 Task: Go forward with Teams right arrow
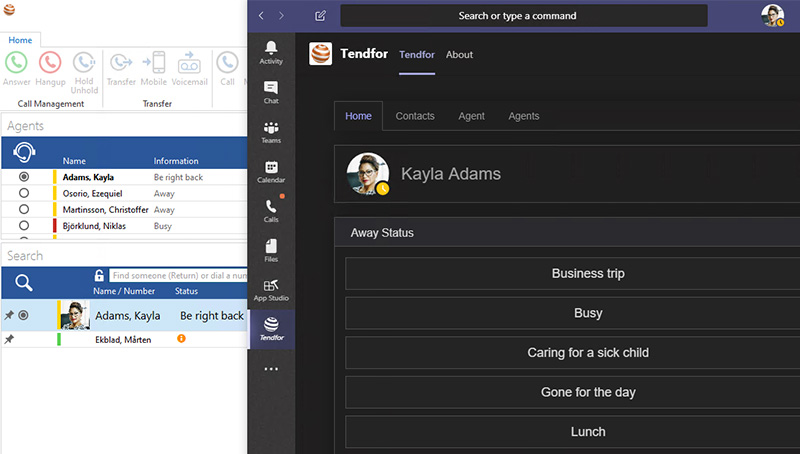coord(281,16)
